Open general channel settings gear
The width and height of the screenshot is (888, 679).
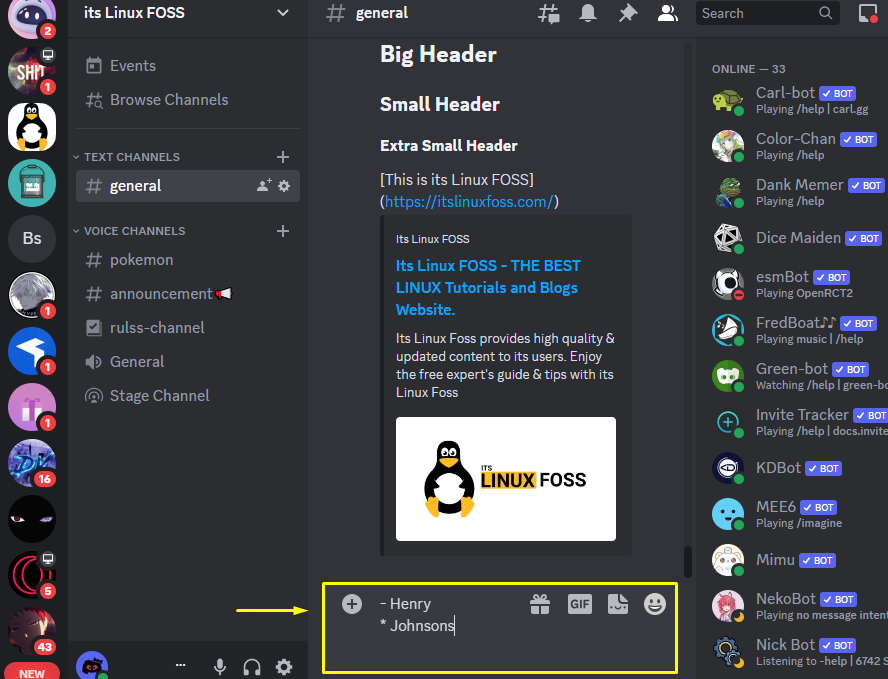(x=284, y=186)
